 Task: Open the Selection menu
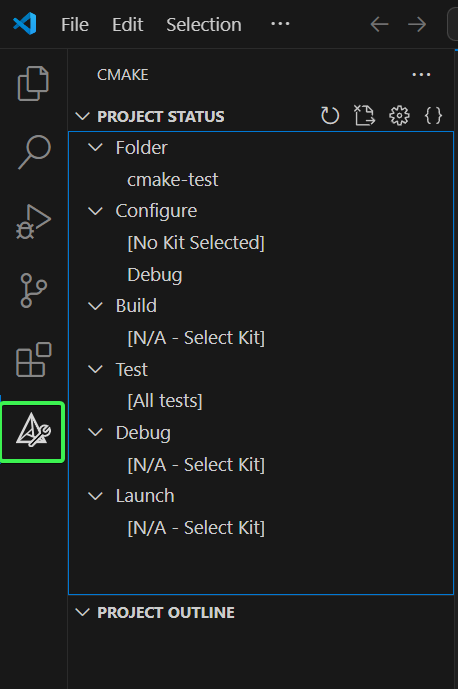click(204, 25)
